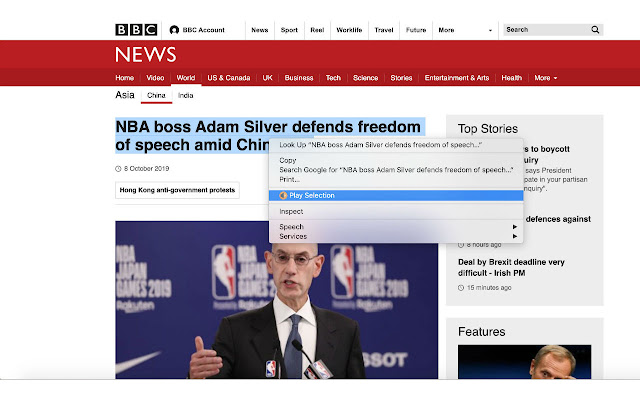
Task: Click the NEWS banner logo
Action: pos(146,54)
